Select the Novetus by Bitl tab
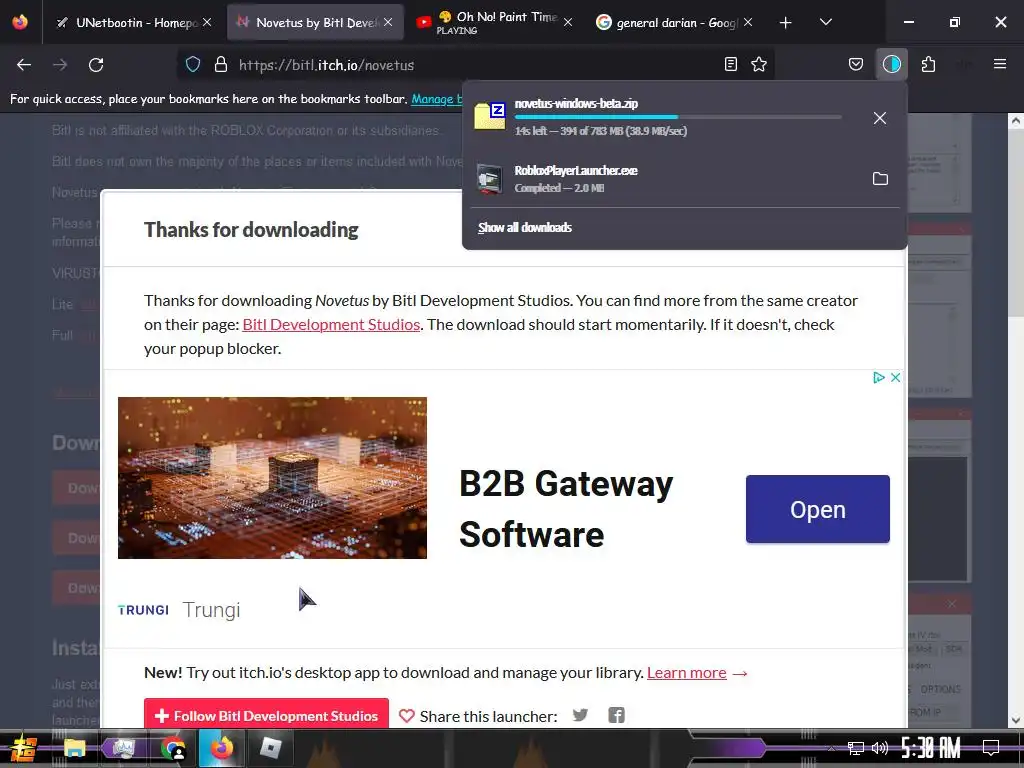The width and height of the screenshot is (1024, 768). tap(316, 23)
